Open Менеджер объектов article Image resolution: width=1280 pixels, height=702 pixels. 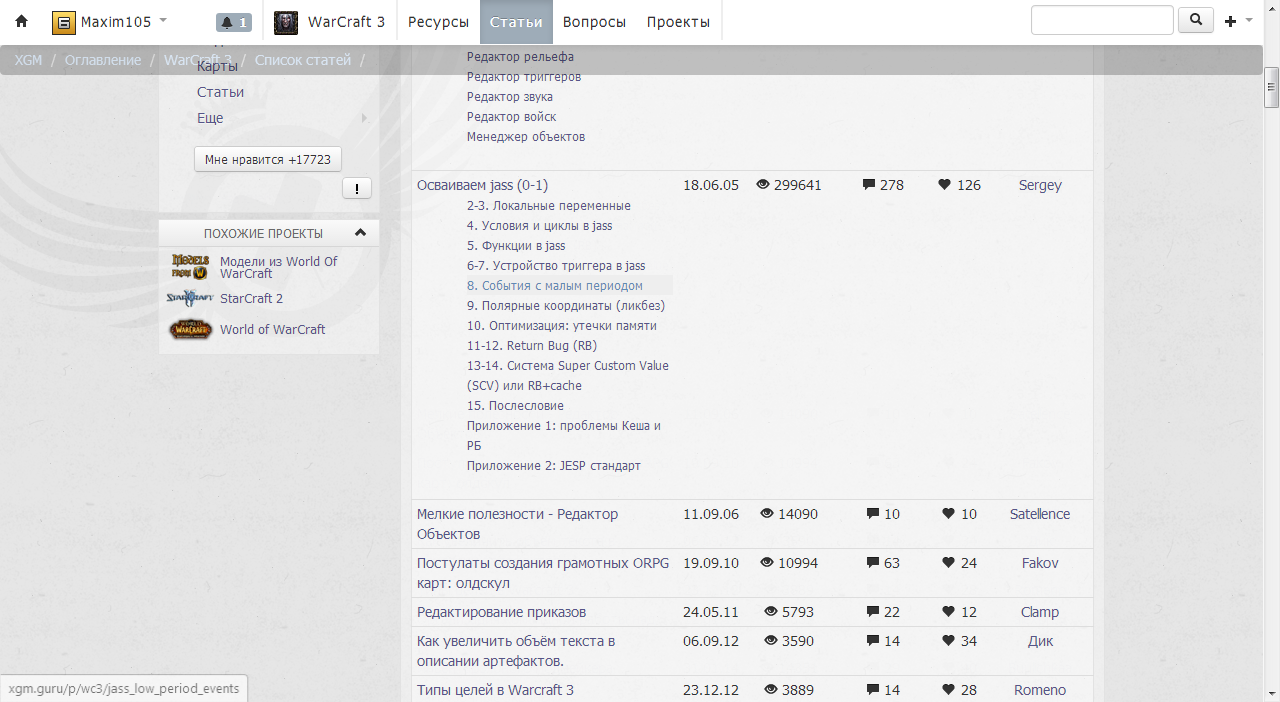[x=526, y=137]
